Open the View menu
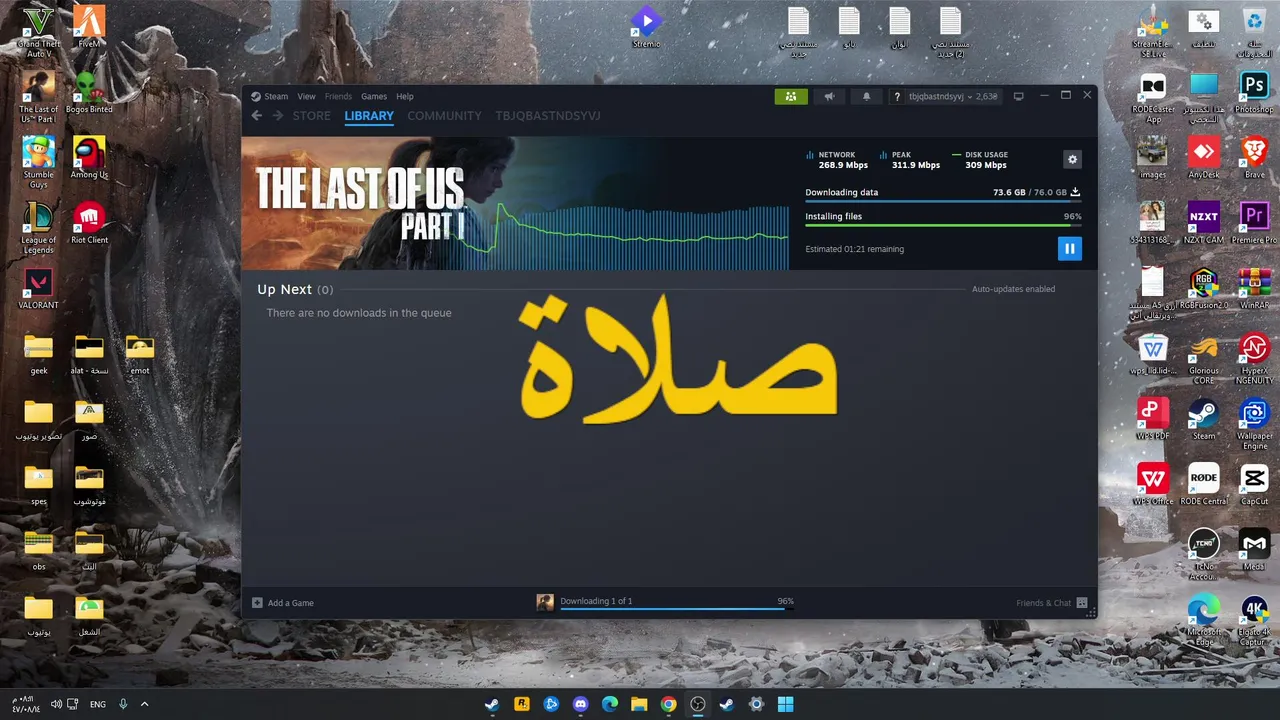Viewport: 1280px width, 720px height. (306, 96)
